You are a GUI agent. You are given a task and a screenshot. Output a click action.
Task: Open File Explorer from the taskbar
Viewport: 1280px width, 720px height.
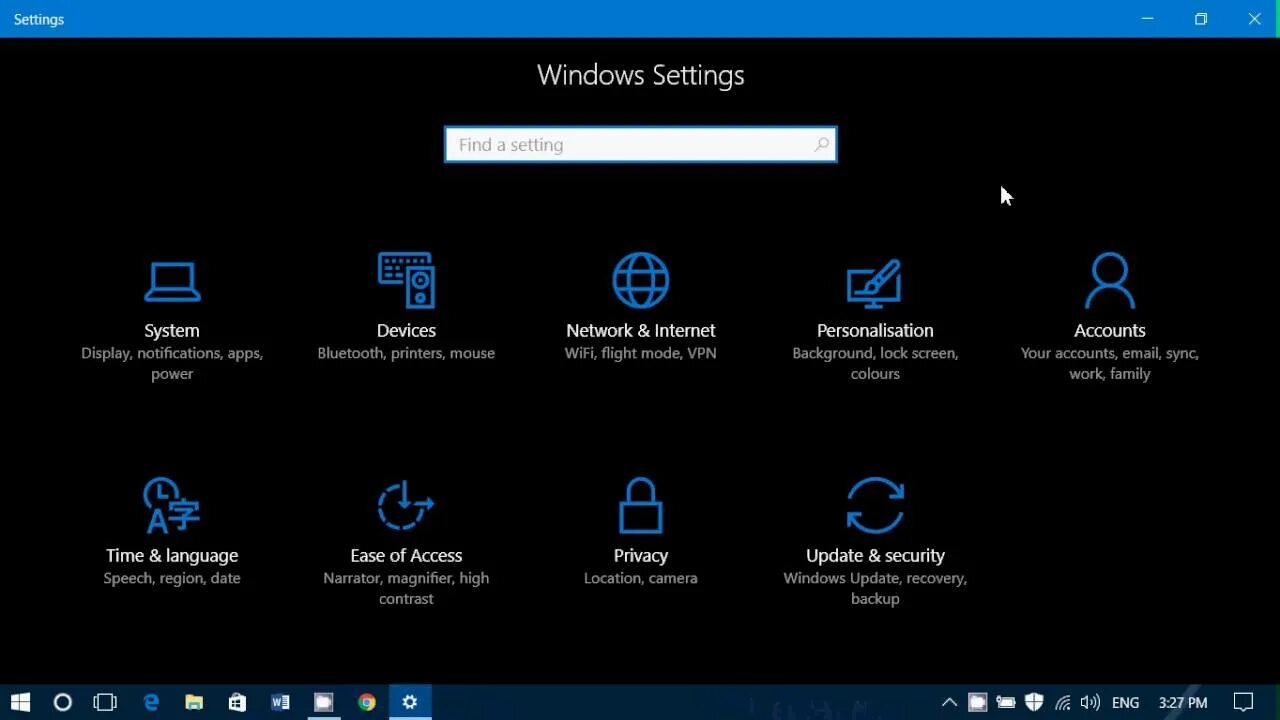click(194, 702)
